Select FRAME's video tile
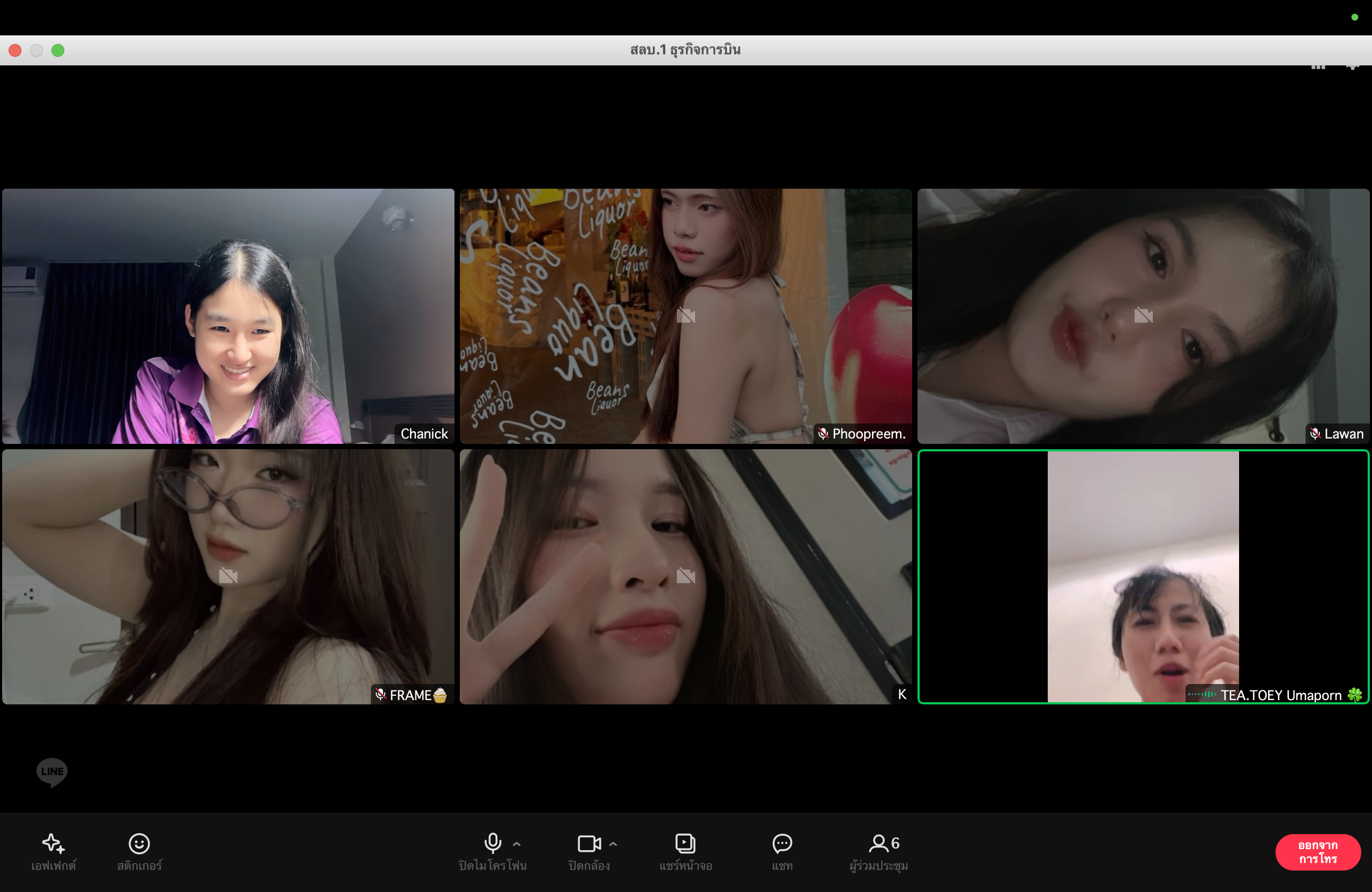Screen dimensions: 1372x892 pyautogui.click(x=228, y=577)
